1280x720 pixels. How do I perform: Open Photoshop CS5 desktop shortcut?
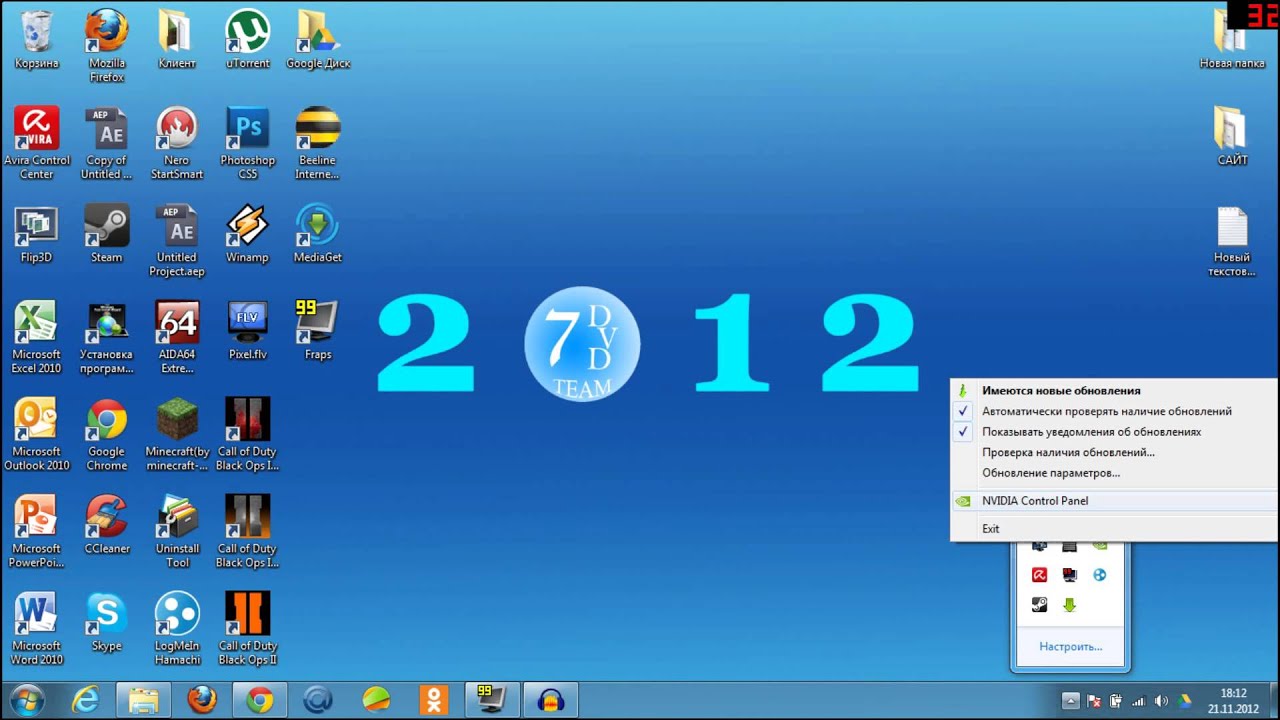point(247,143)
